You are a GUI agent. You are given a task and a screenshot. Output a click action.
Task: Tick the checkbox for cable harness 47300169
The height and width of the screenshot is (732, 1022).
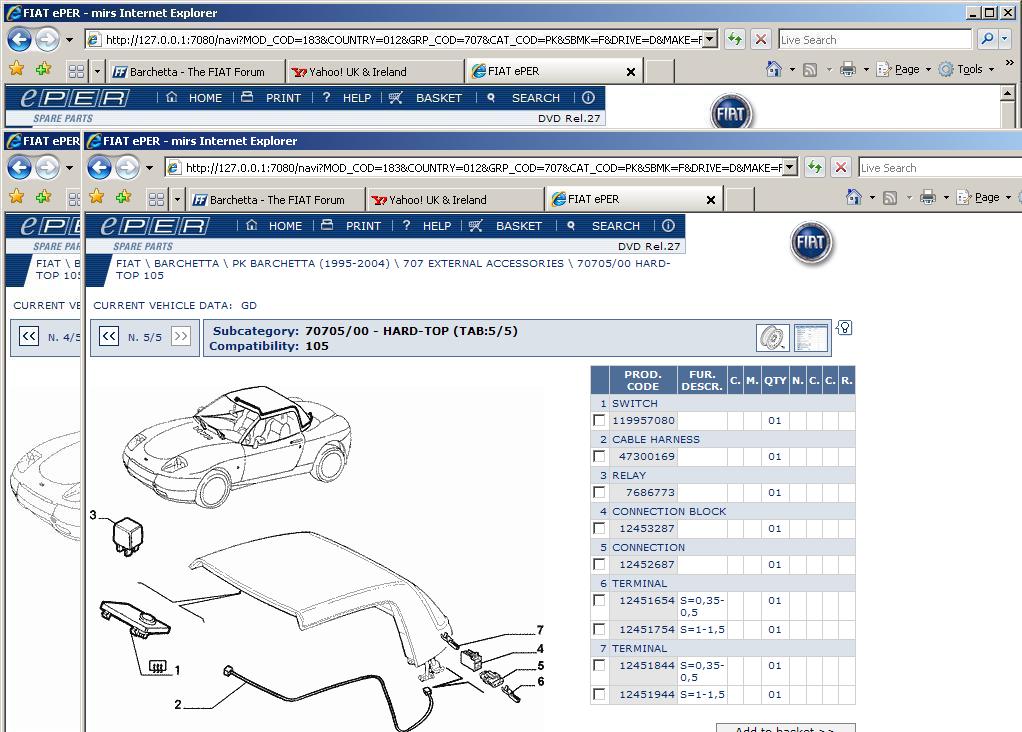click(599, 456)
